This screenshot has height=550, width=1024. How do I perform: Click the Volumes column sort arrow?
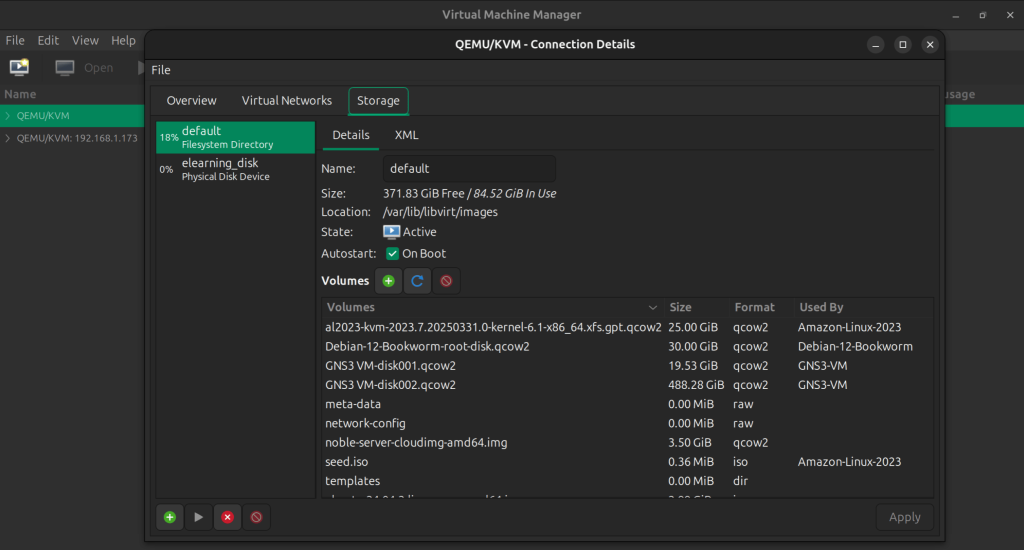(x=652, y=308)
